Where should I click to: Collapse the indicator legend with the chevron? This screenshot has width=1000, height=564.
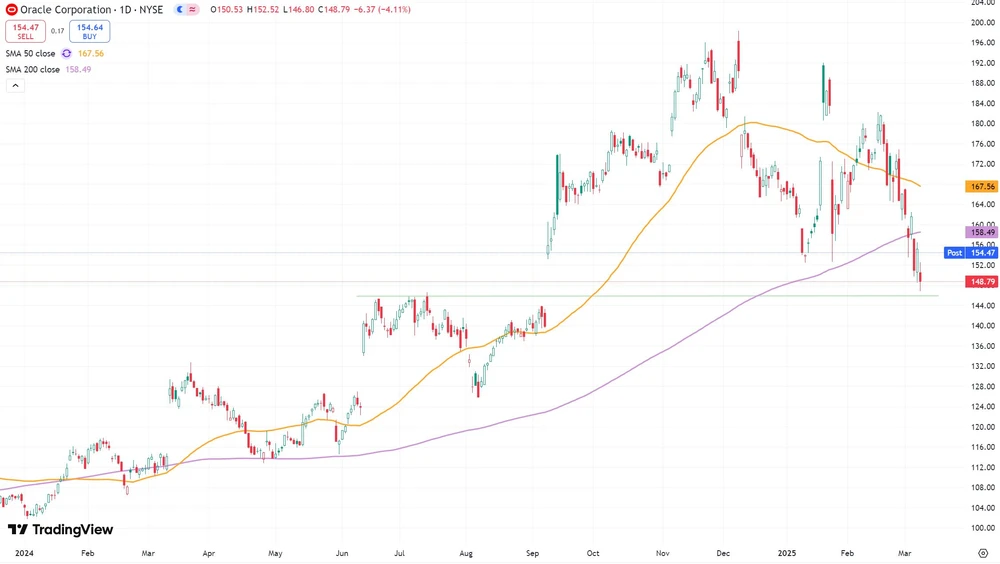point(15,85)
